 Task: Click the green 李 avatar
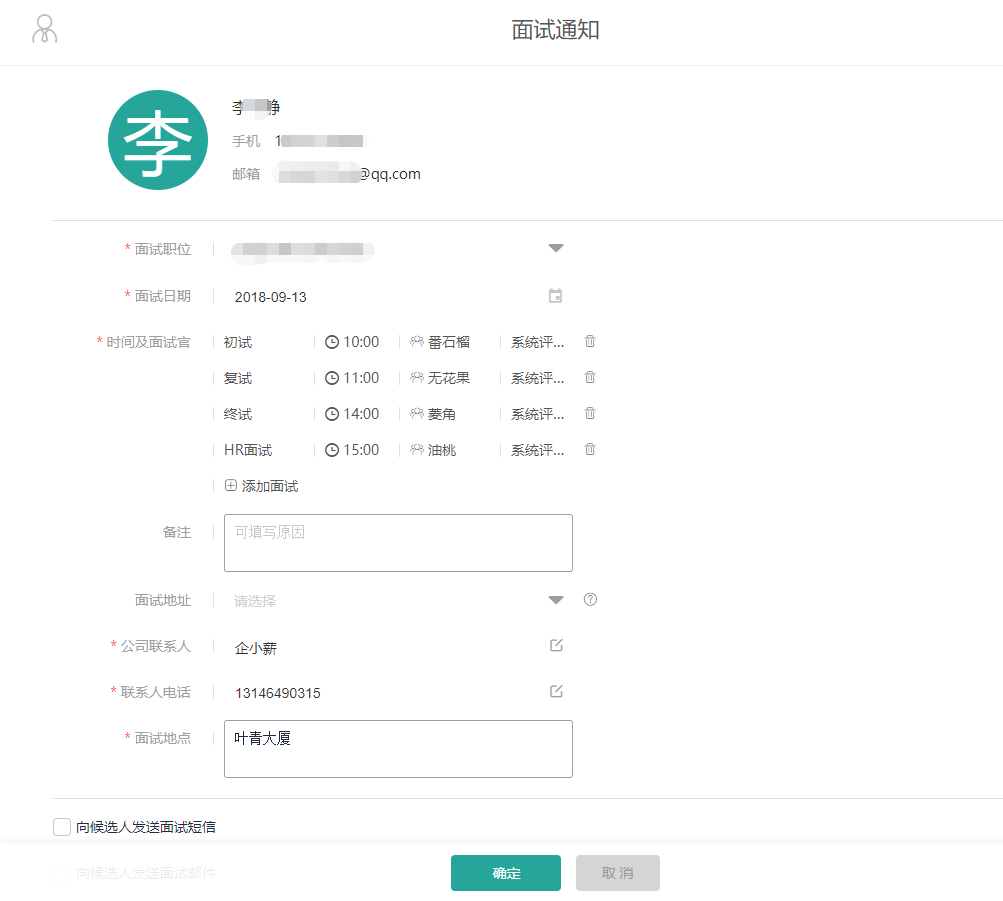[x=158, y=140]
